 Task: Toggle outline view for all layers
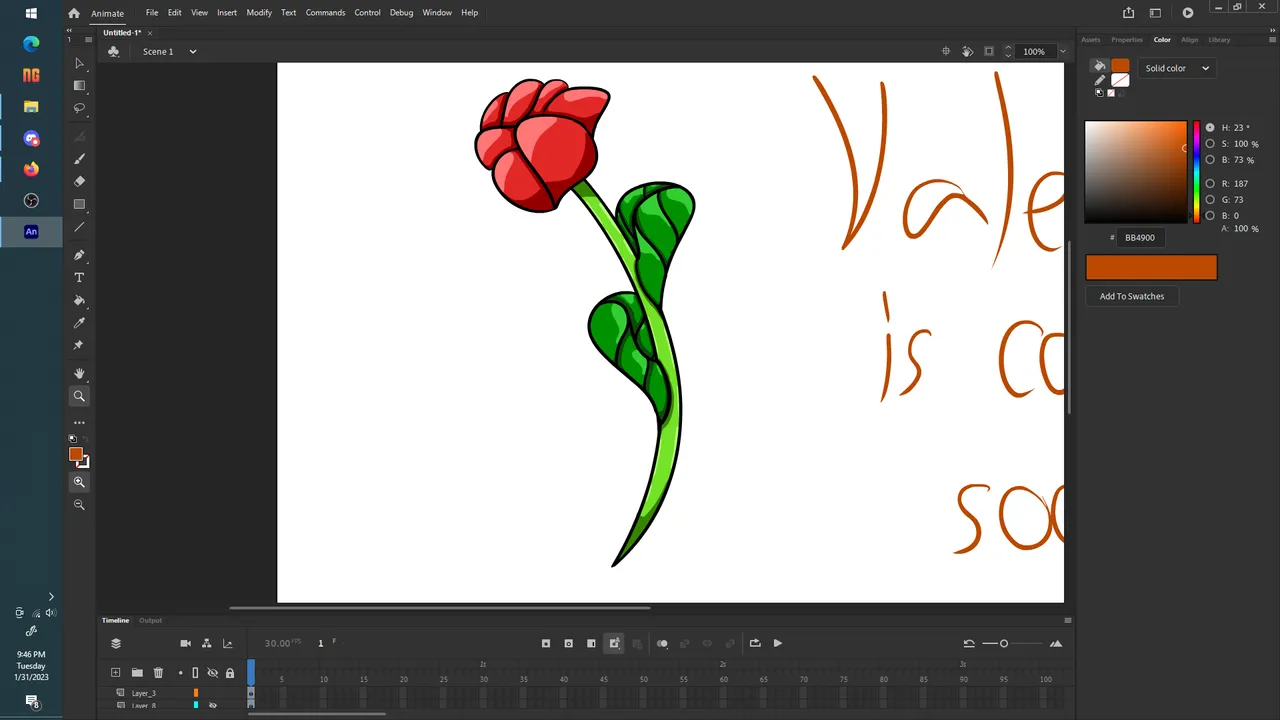point(195,673)
